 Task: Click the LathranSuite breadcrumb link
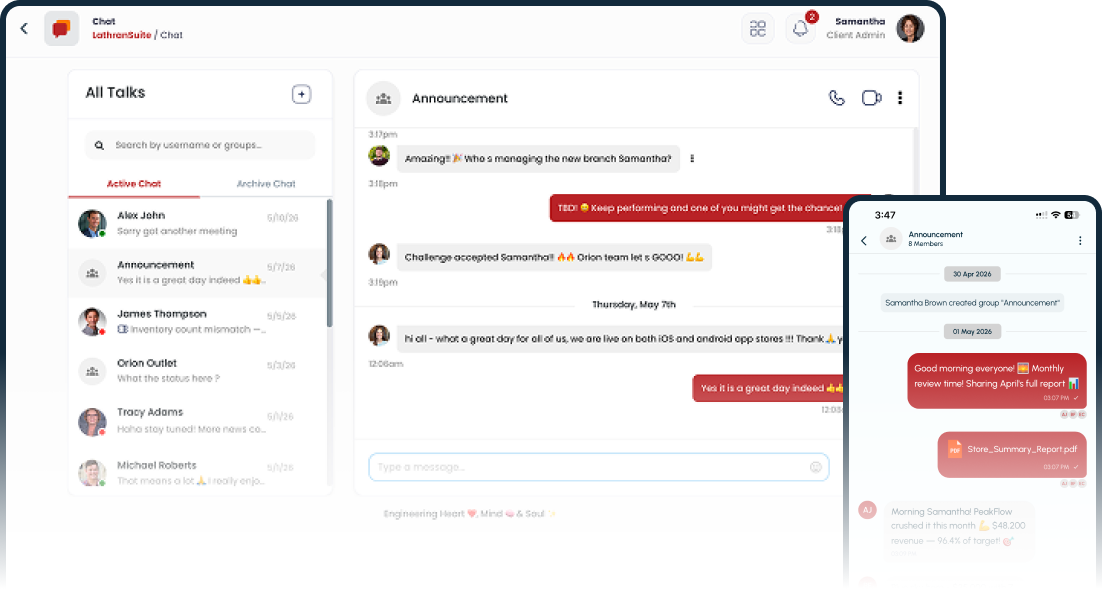pyautogui.click(x=122, y=35)
